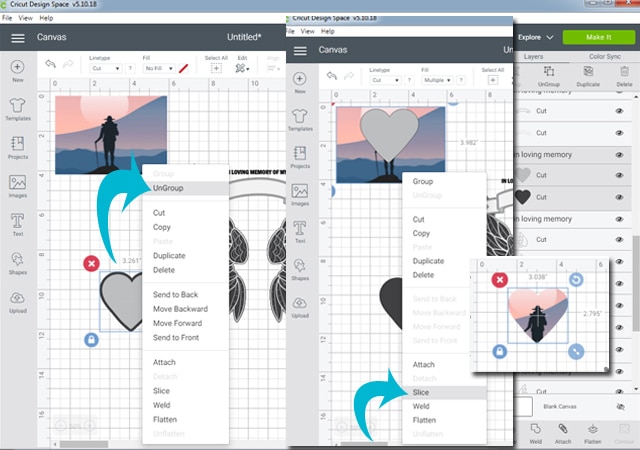Screen dimensions: 640x450
Task: Select hiker sunset image in back window
Action: pyautogui.click(x=111, y=135)
